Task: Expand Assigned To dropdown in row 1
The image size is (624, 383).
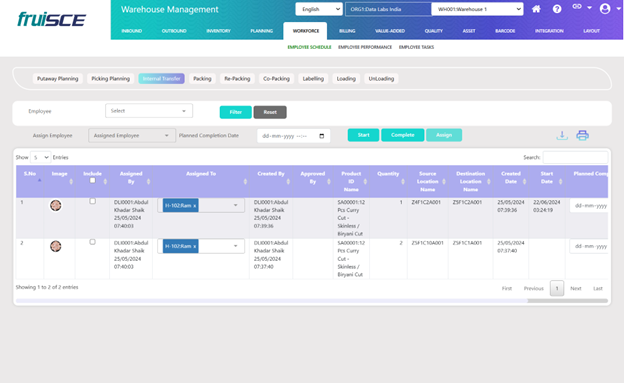Action: coord(235,205)
